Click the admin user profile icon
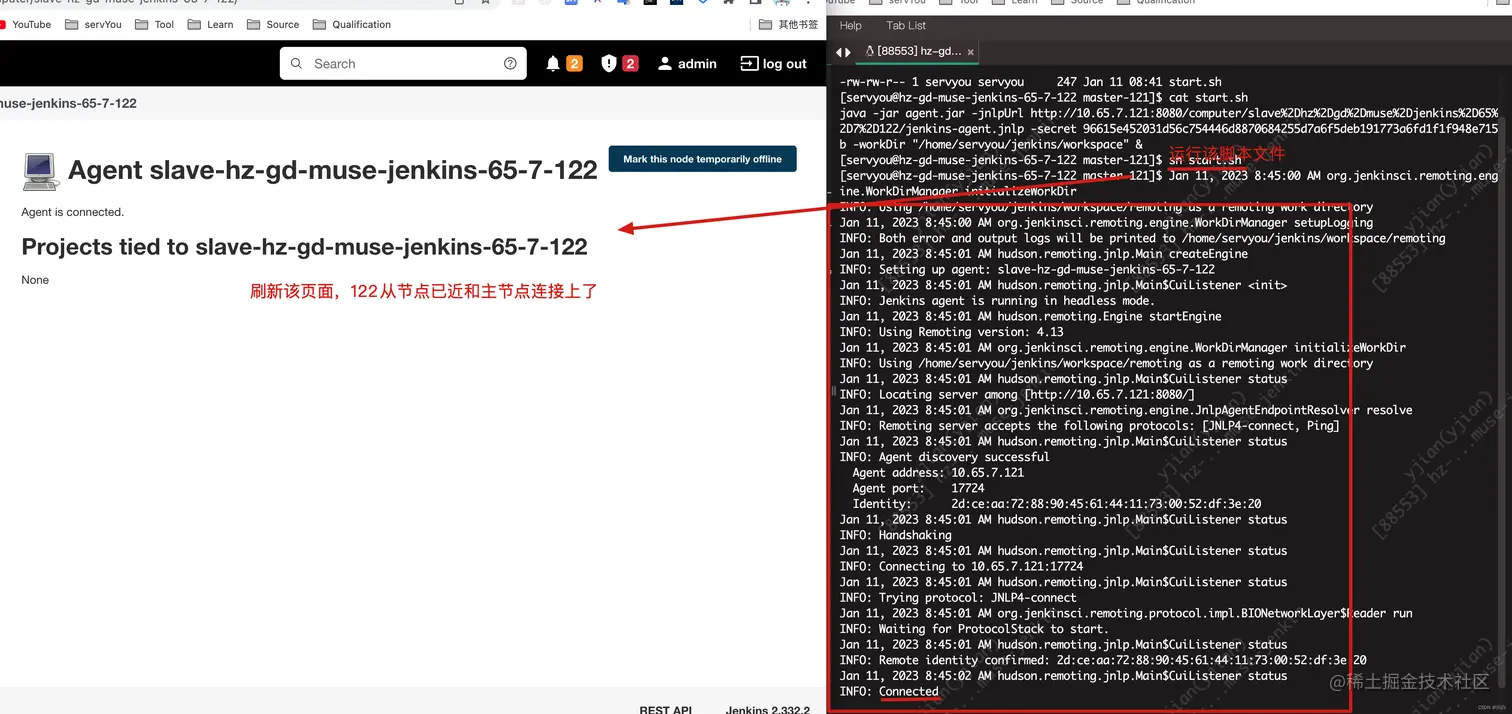The width and height of the screenshot is (1512, 714). [665, 64]
